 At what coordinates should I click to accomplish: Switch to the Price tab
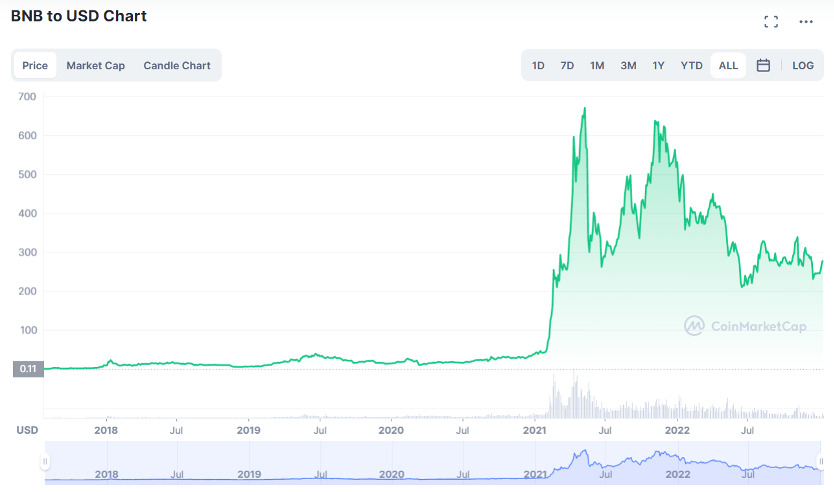click(35, 65)
